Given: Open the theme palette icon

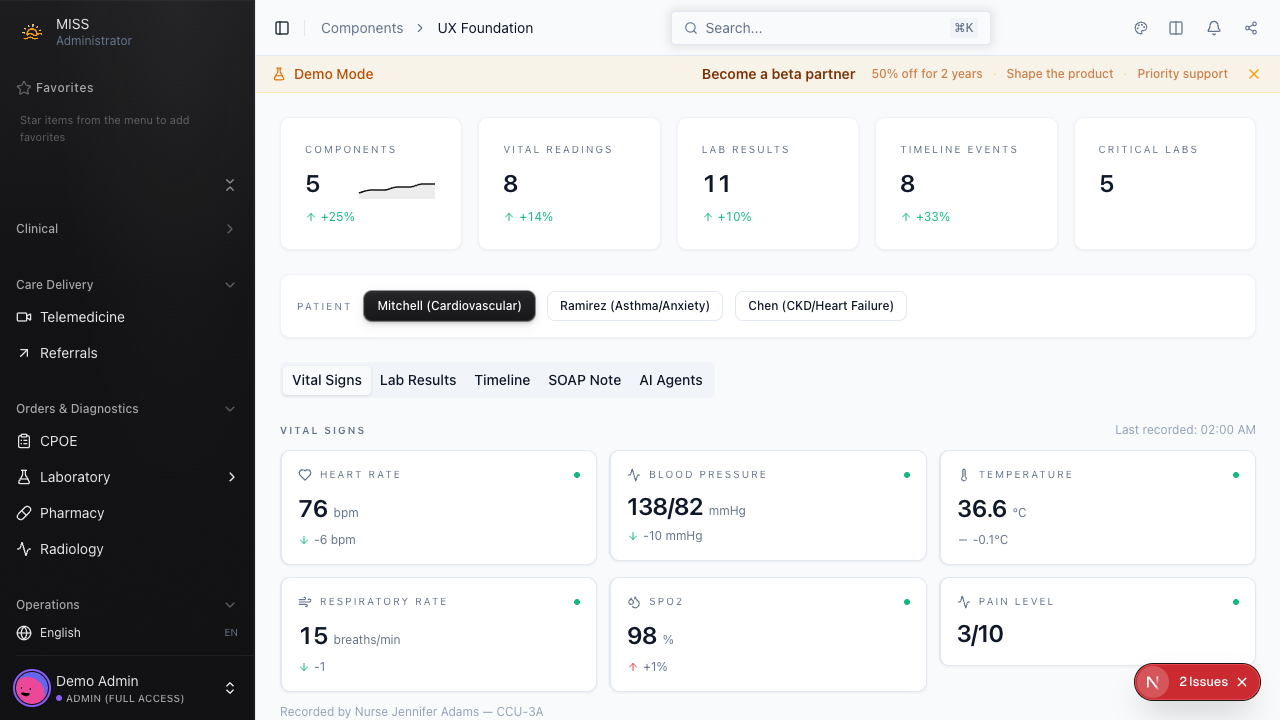Looking at the screenshot, I should click(1141, 28).
